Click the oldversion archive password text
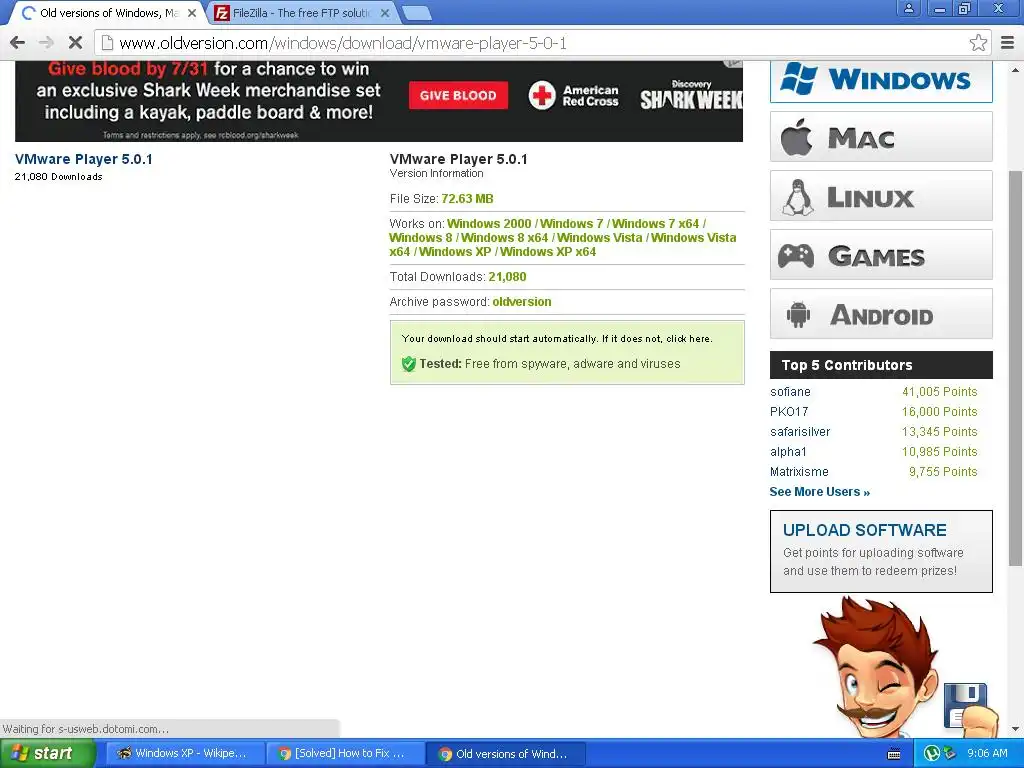 pos(522,302)
